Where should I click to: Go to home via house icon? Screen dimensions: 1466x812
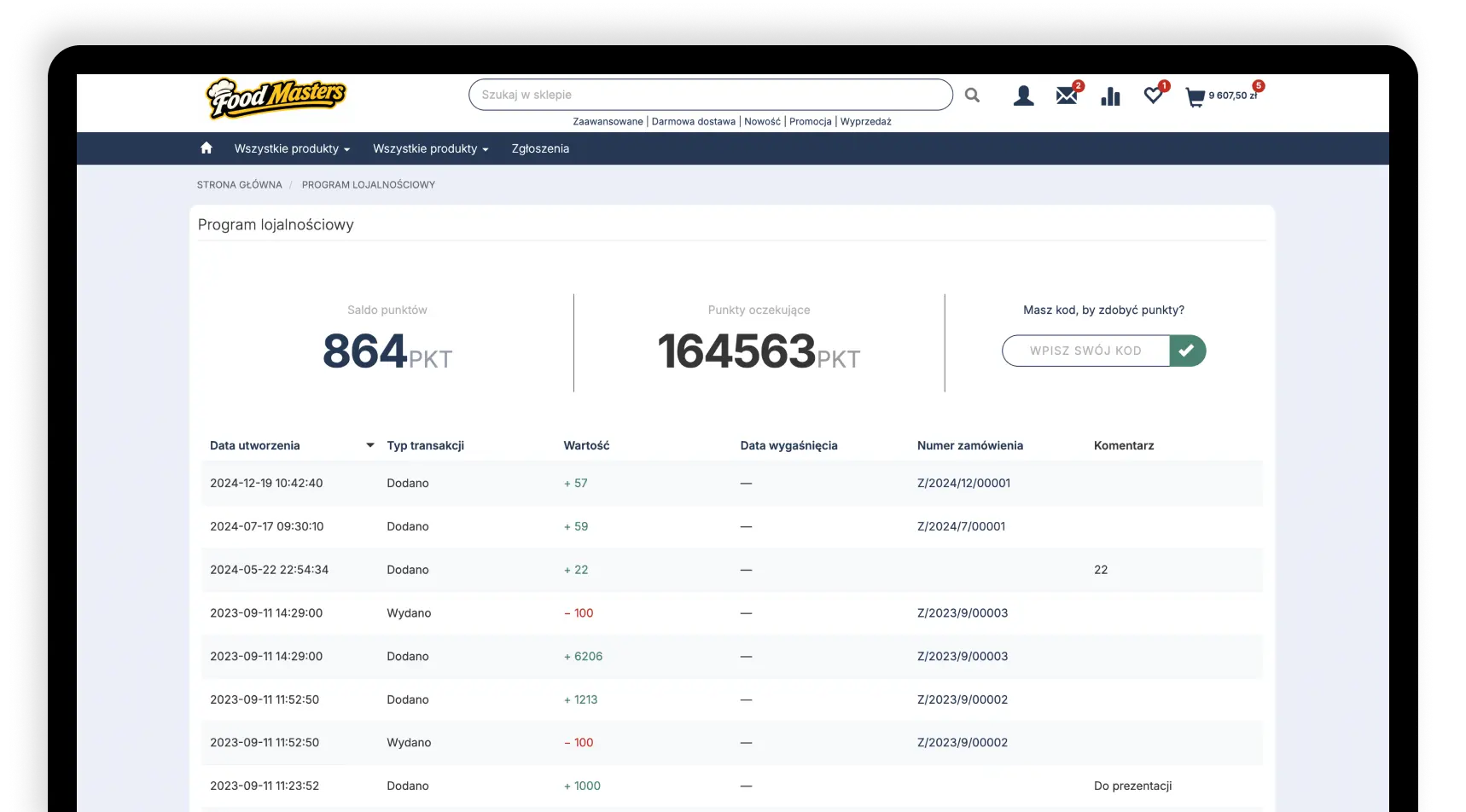pyautogui.click(x=207, y=148)
